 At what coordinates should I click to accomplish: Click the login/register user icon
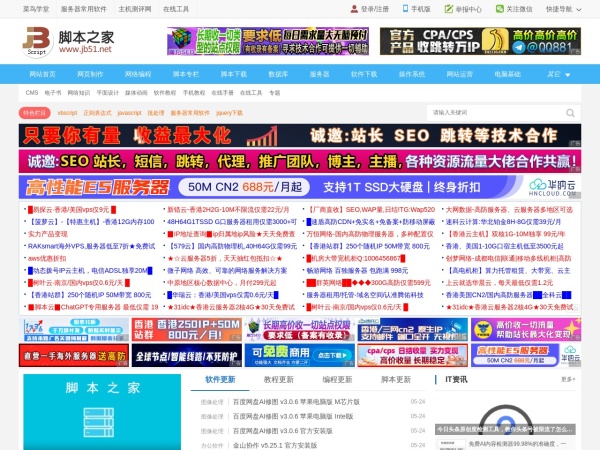tap(354, 9)
